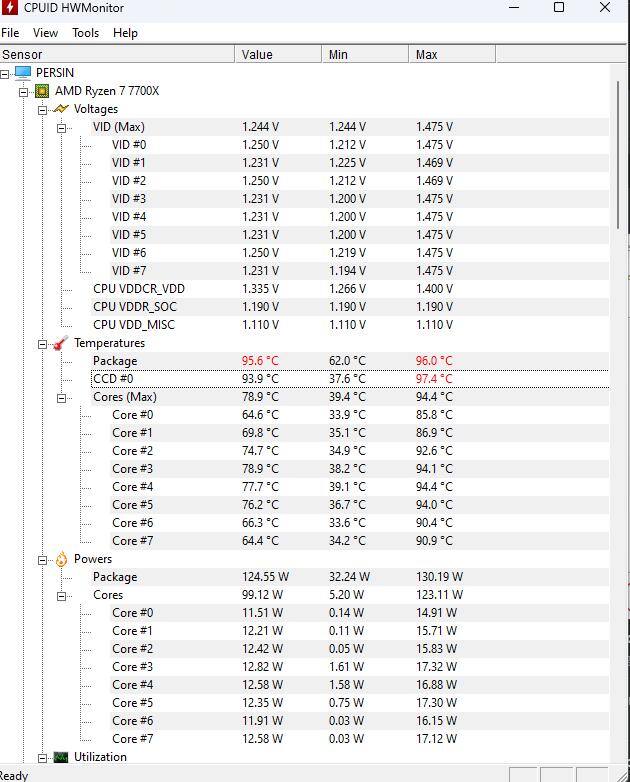
Task: Minimize the HWMonitor window
Action: tap(514, 7)
